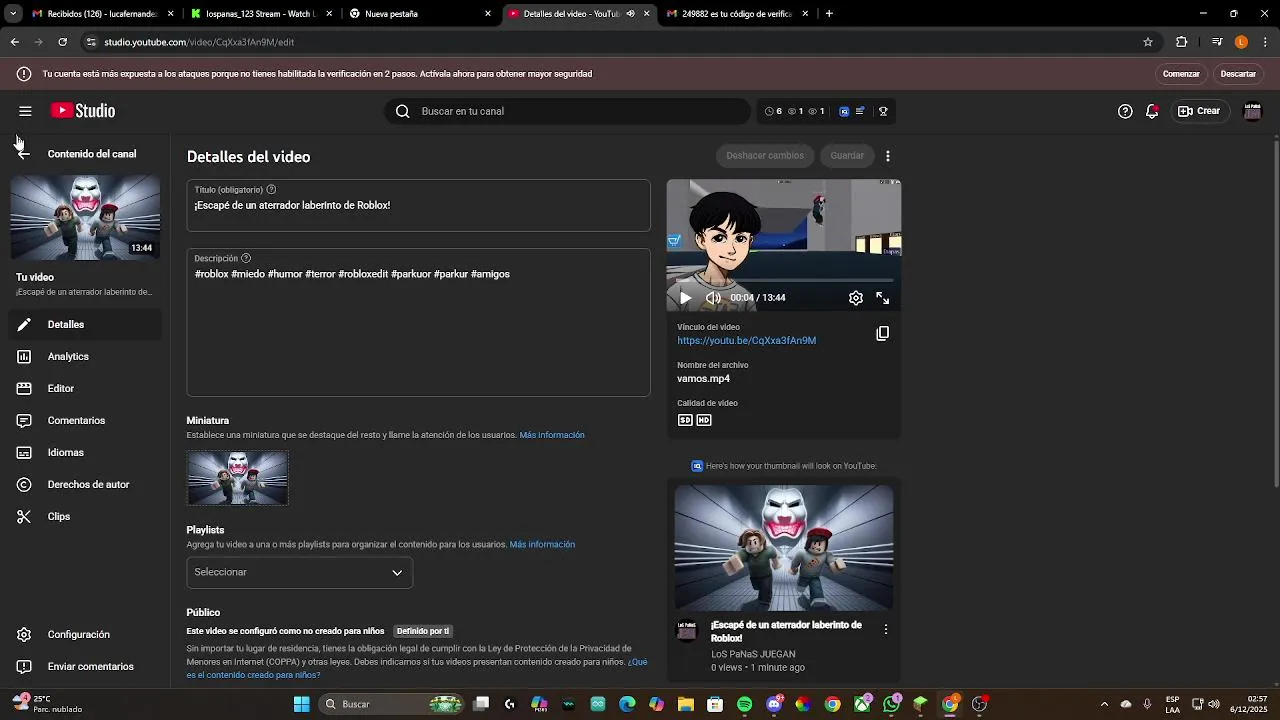Viewport: 1280px width, 720px height.
Task: Click the trophy icon in the toolbar
Action: click(883, 111)
